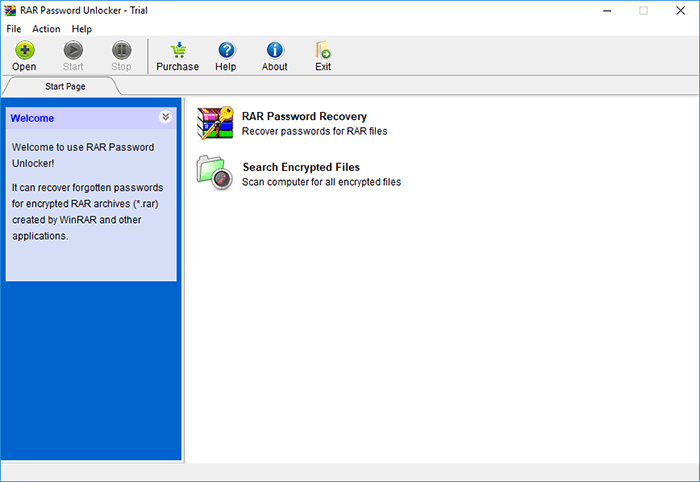Open the Help menu
The height and width of the screenshot is (482, 700).
[x=82, y=29]
